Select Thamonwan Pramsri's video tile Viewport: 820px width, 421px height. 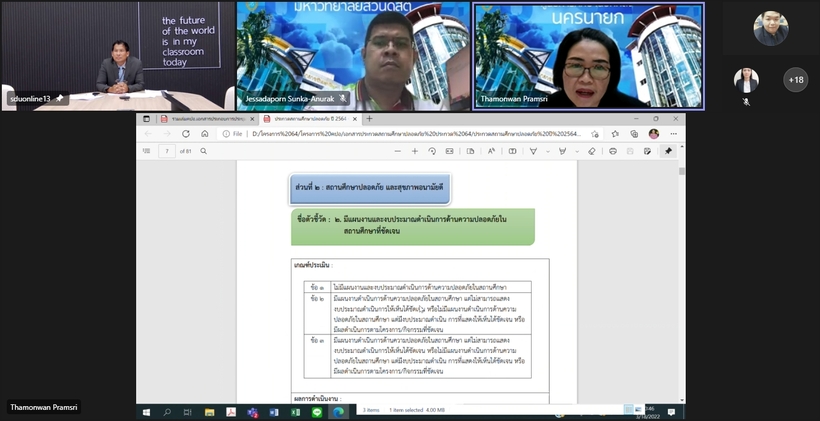click(x=588, y=56)
